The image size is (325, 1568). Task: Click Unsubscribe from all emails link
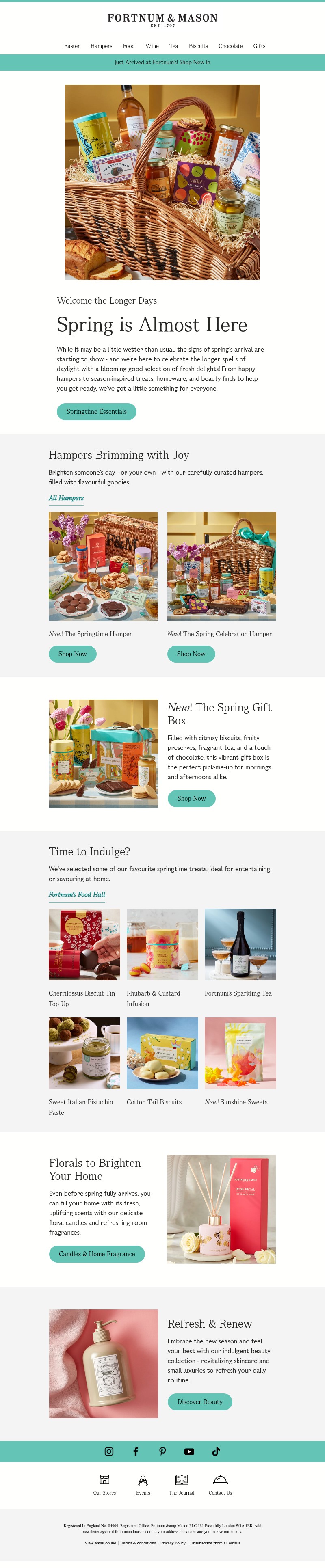(215, 1542)
